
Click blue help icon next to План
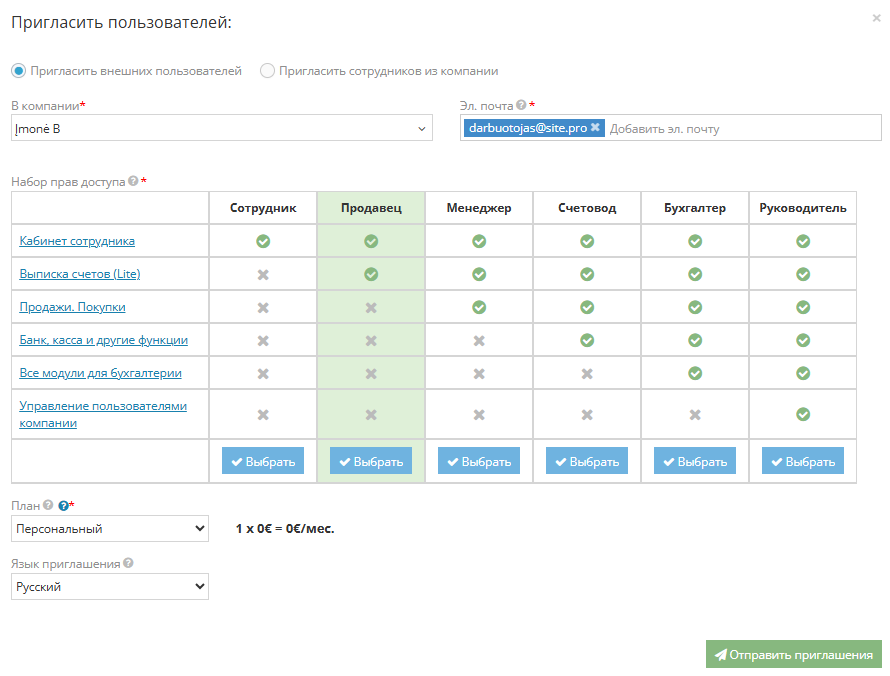(x=63, y=506)
